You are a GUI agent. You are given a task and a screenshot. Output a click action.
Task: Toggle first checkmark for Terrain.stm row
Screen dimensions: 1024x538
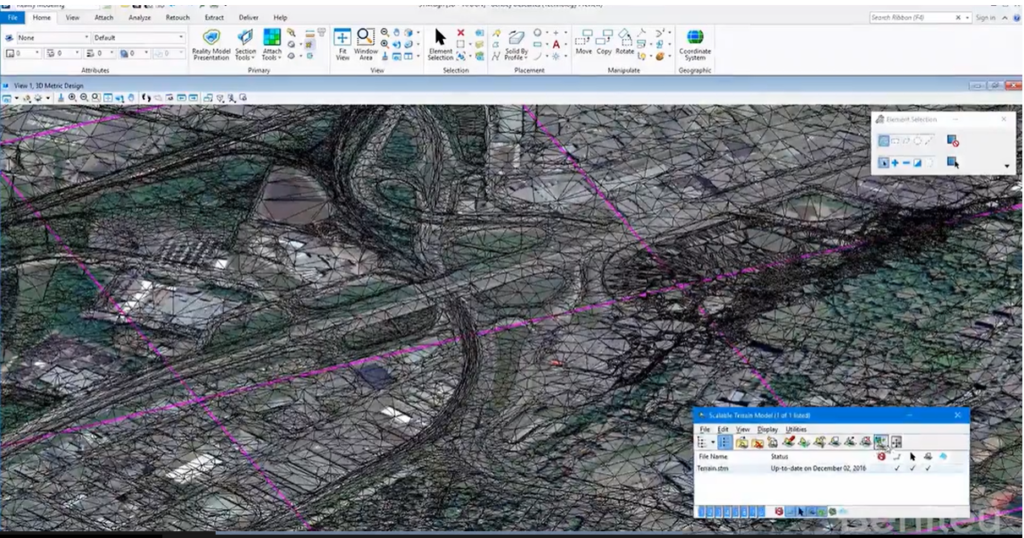(x=897, y=468)
